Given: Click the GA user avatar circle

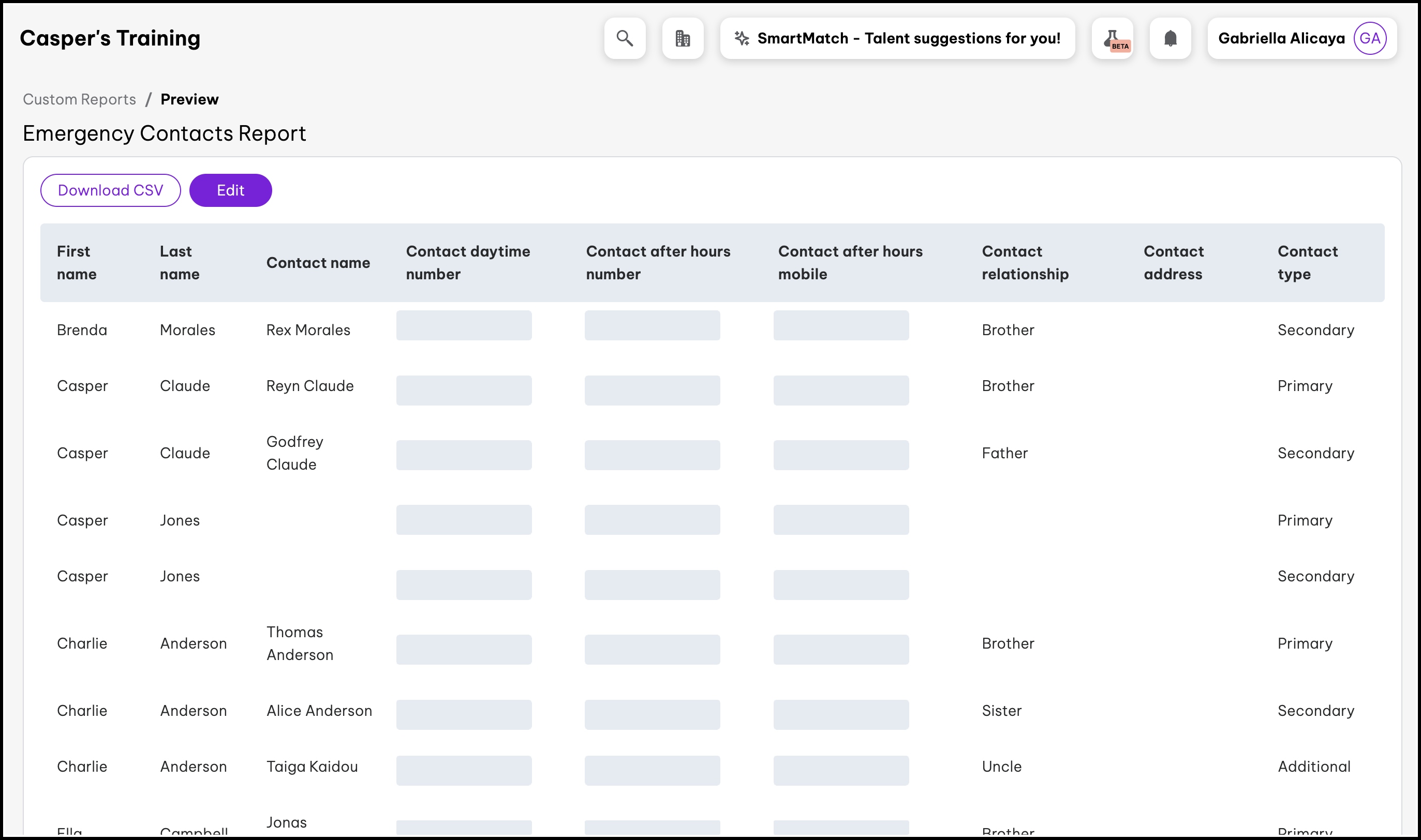Looking at the screenshot, I should point(1369,38).
